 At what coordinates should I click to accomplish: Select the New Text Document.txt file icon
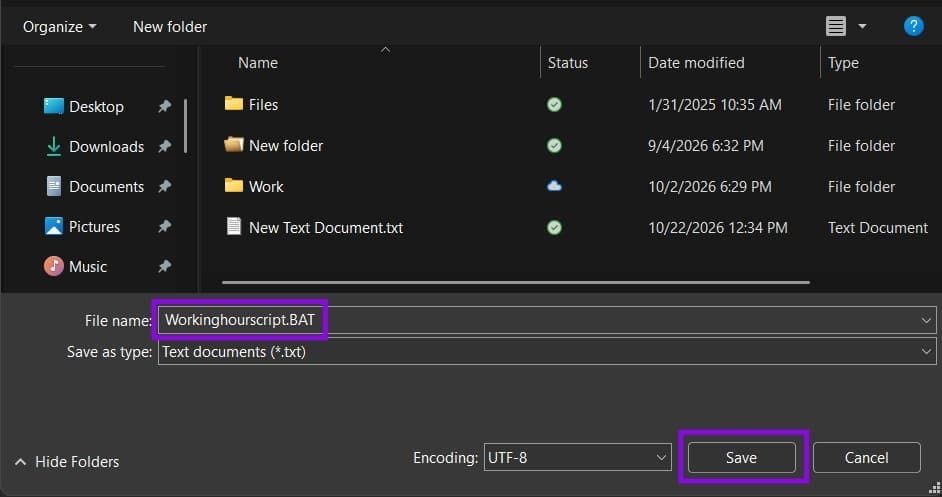pyautogui.click(x=234, y=226)
